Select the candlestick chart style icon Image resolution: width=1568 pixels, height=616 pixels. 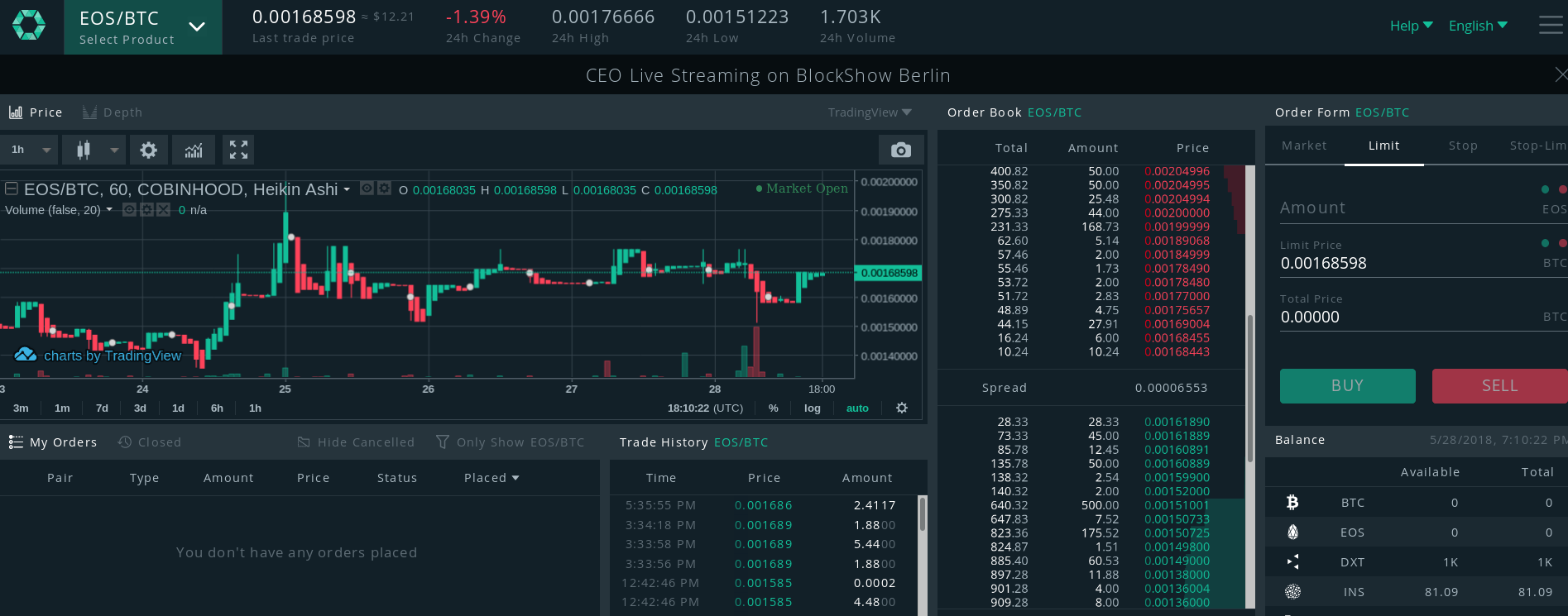84,150
